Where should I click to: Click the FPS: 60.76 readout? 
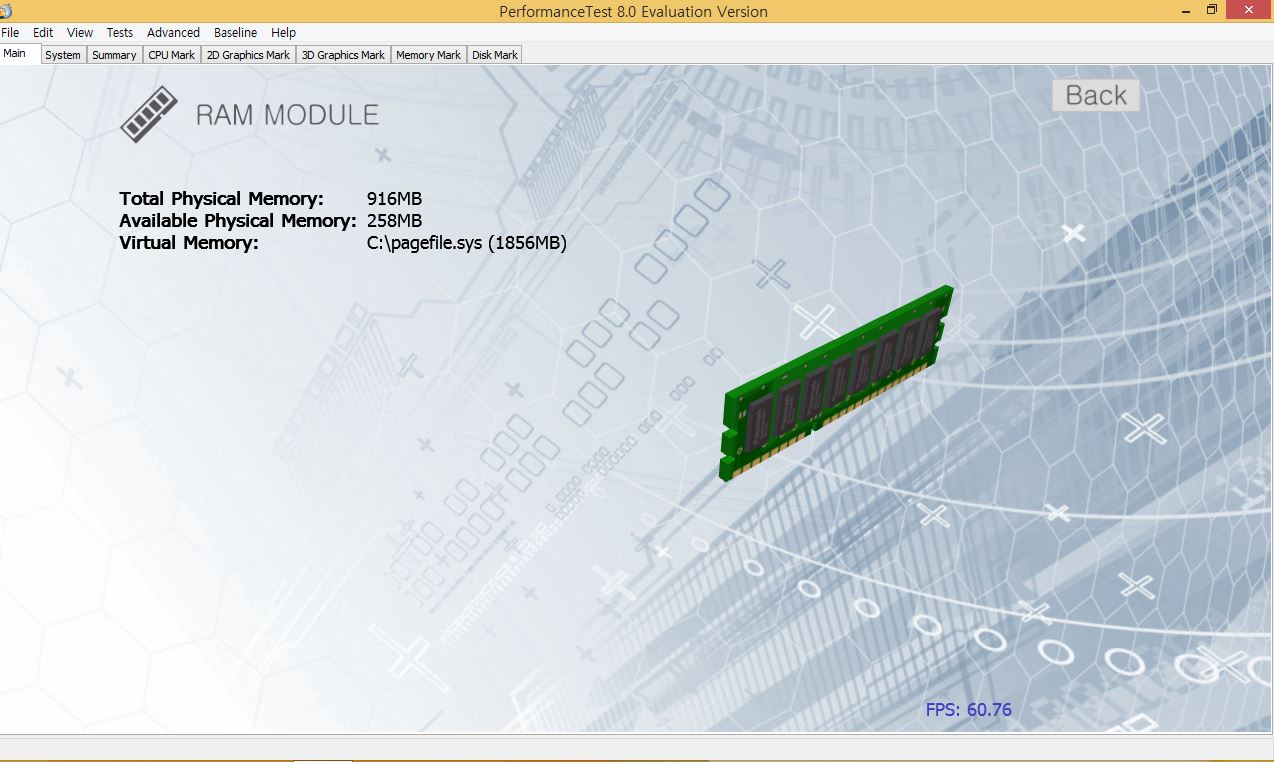pyautogui.click(x=969, y=710)
